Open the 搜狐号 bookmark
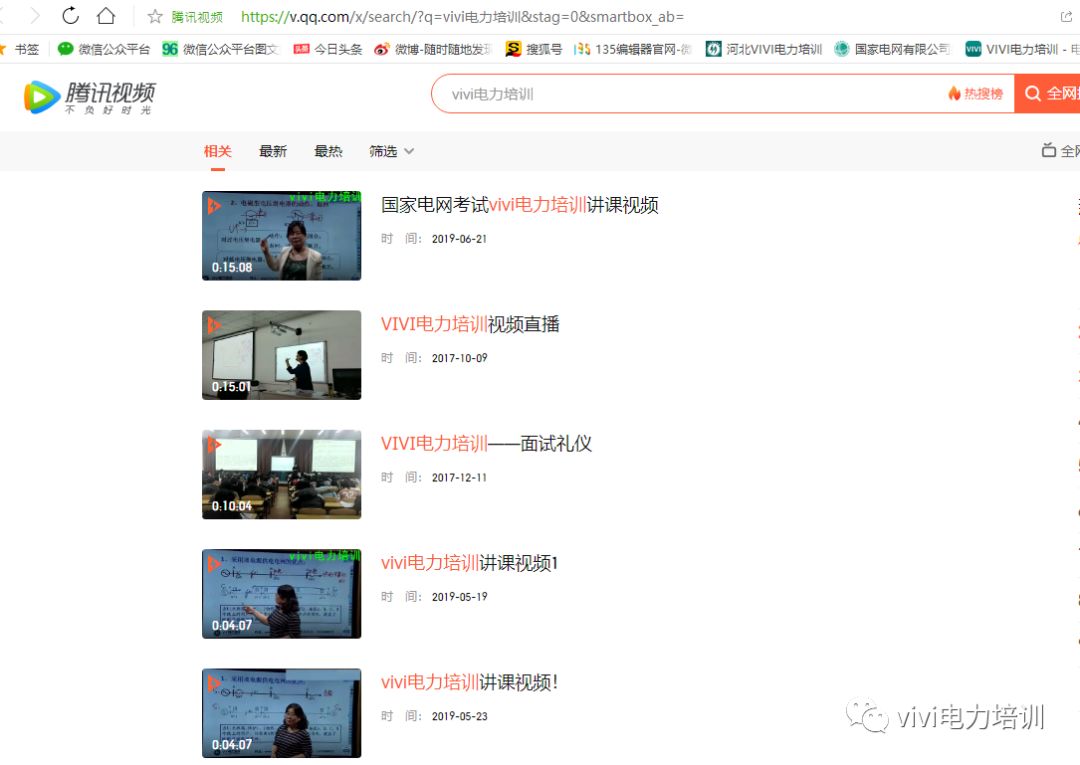 coord(534,49)
